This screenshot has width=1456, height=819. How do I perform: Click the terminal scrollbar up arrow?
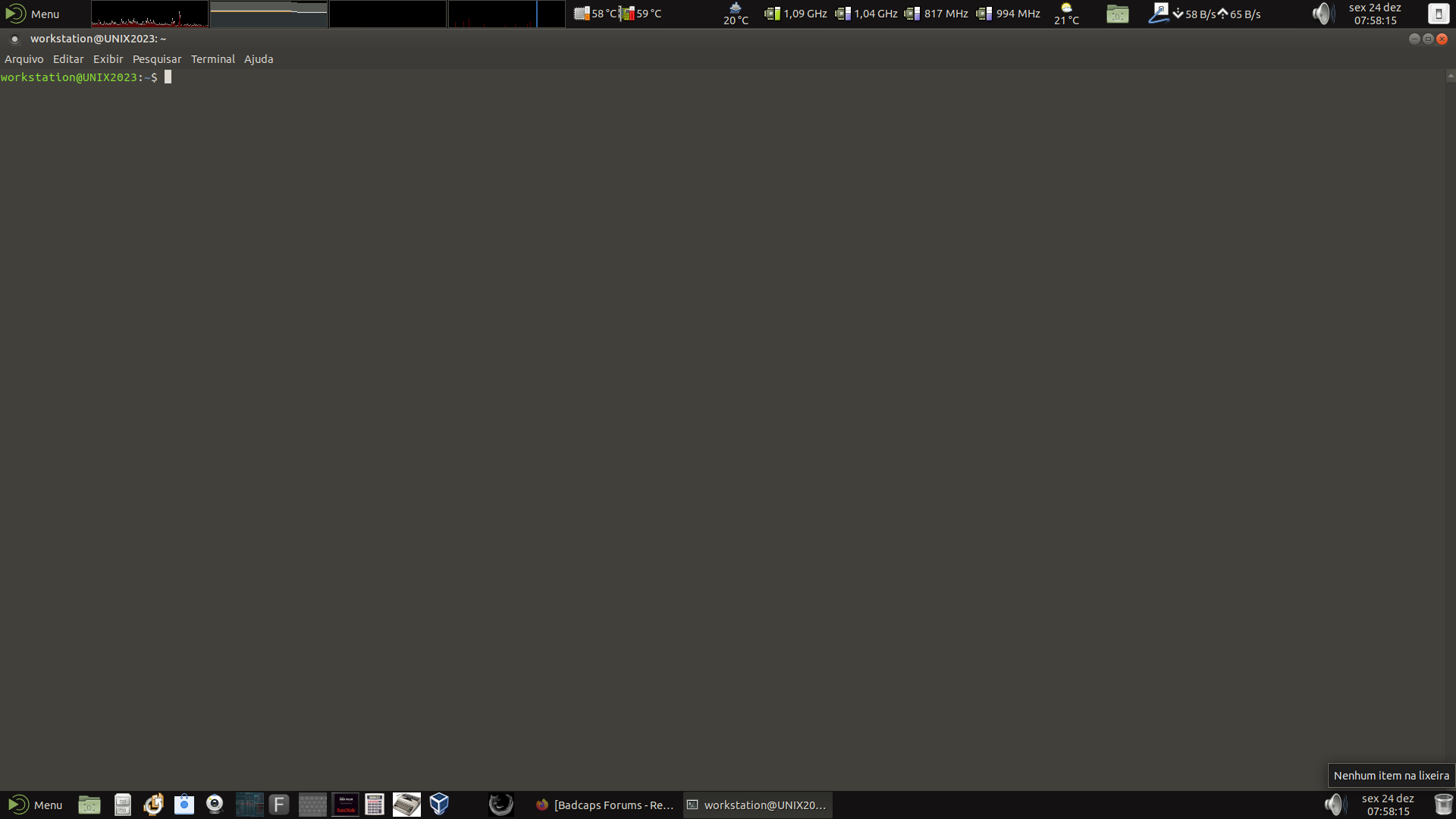pos(1450,75)
